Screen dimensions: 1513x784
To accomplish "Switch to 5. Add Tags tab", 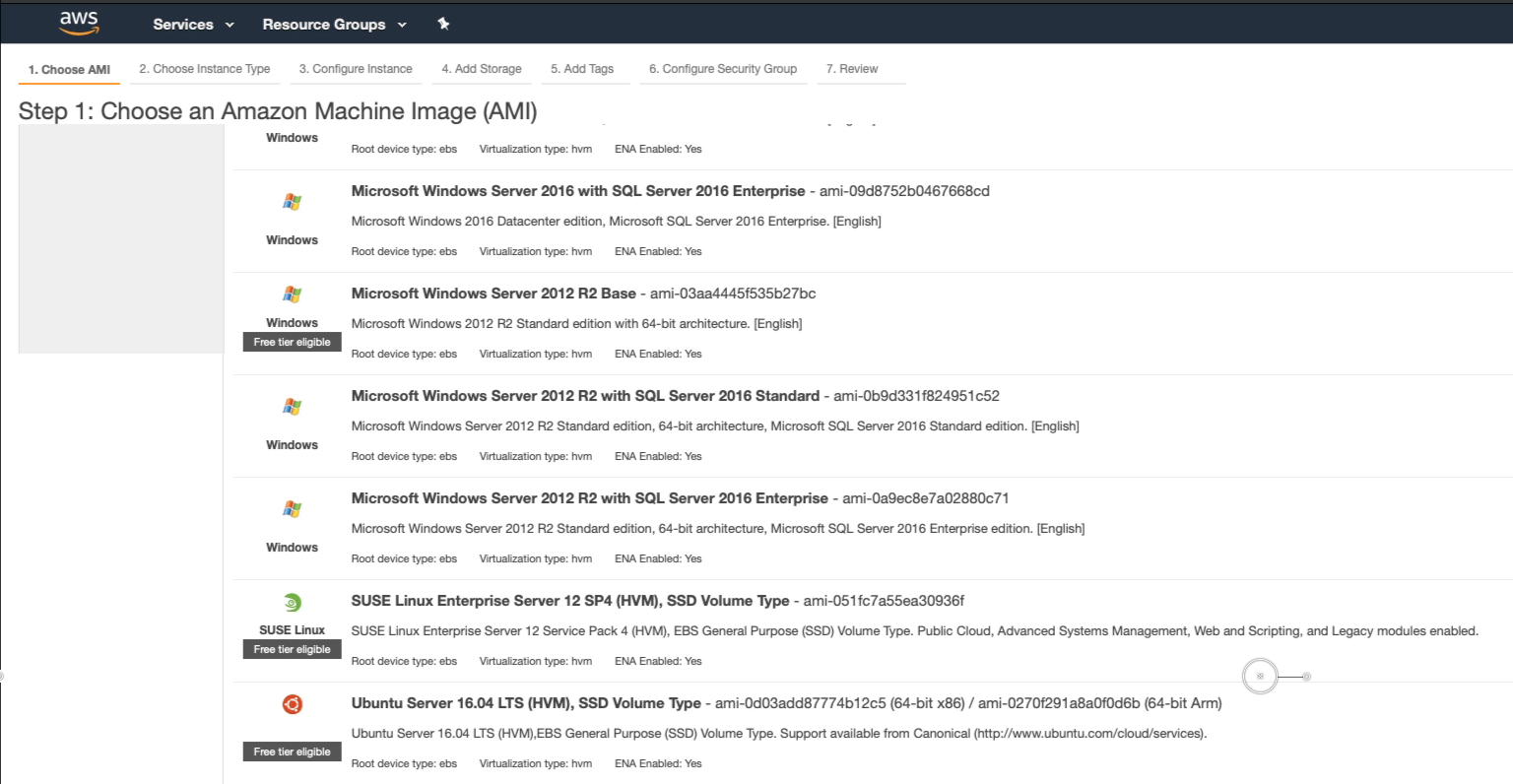I will point(582,69).
